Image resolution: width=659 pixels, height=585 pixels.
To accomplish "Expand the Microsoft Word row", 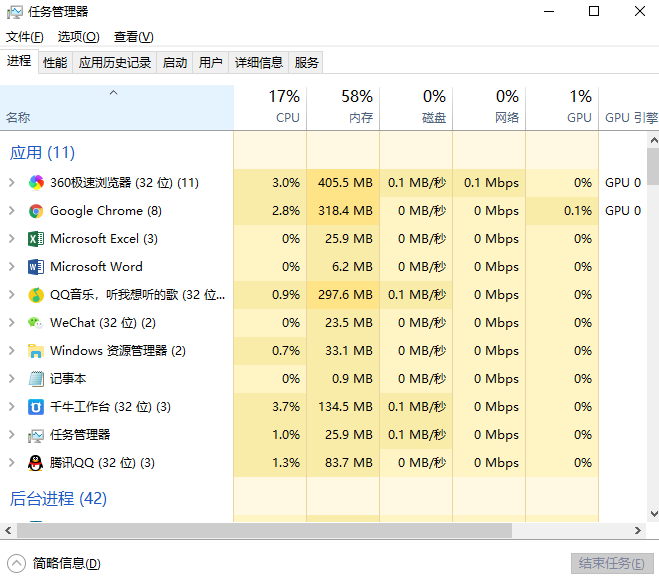I will (x=12, y=267).
